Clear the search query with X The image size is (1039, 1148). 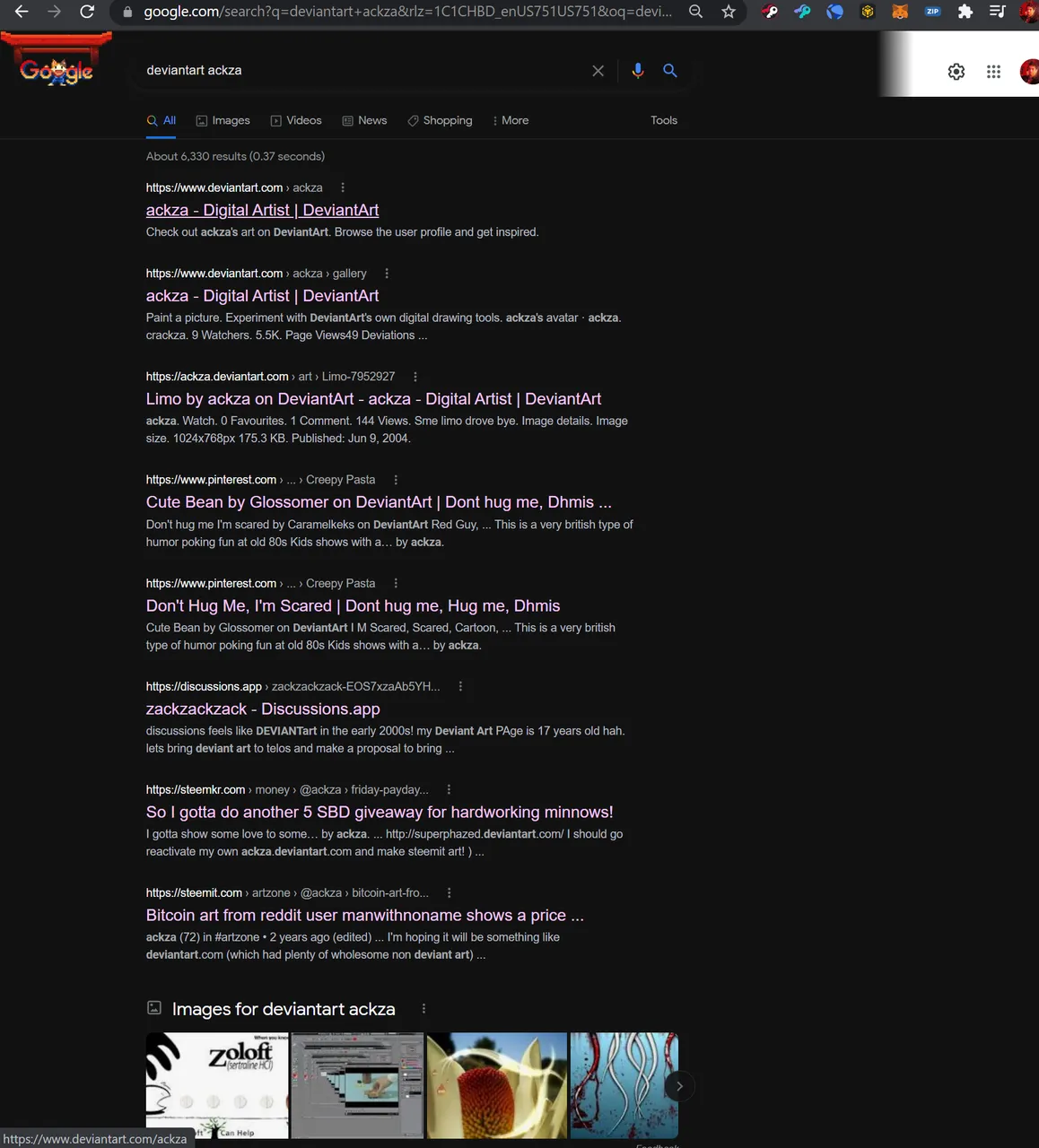point(598,71)
